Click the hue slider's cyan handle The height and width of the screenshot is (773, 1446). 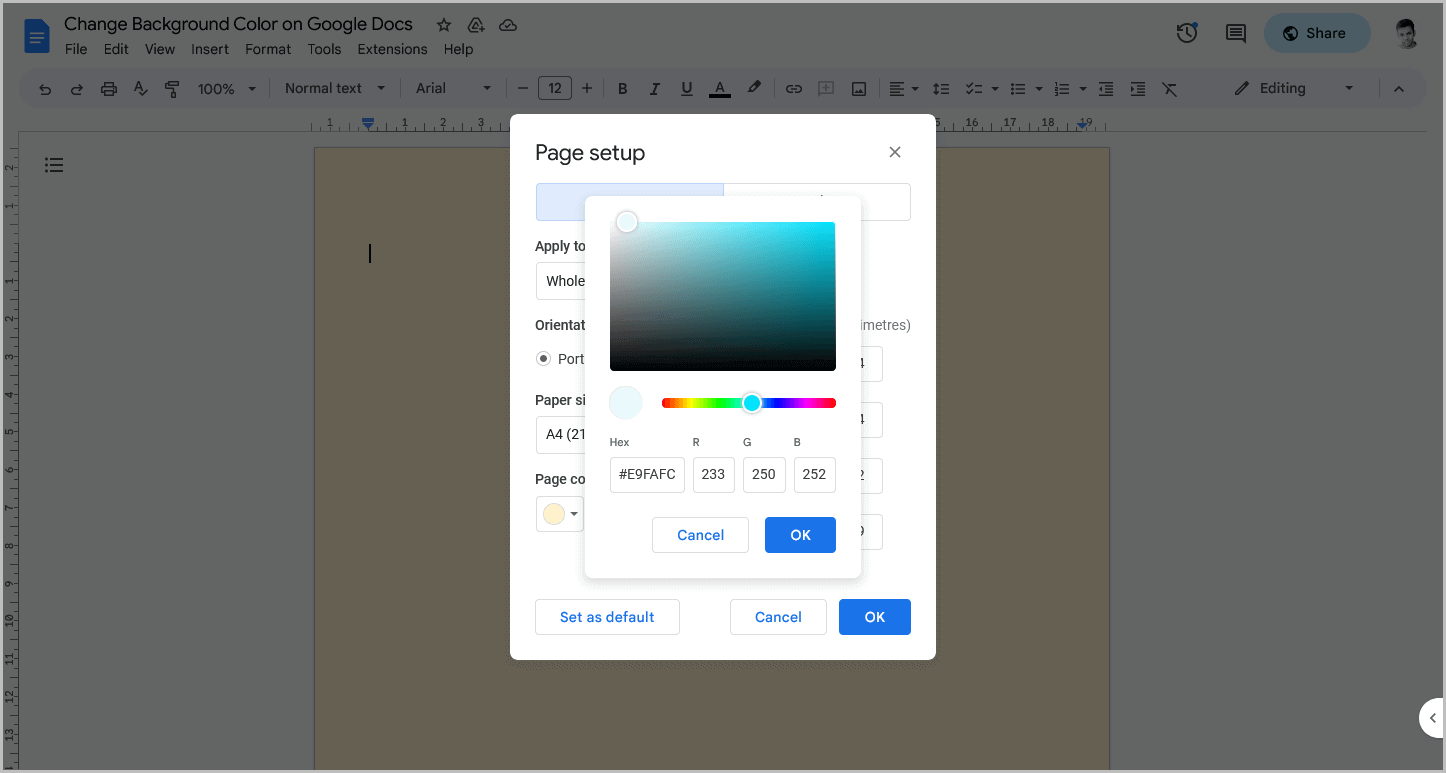(752, 403)
